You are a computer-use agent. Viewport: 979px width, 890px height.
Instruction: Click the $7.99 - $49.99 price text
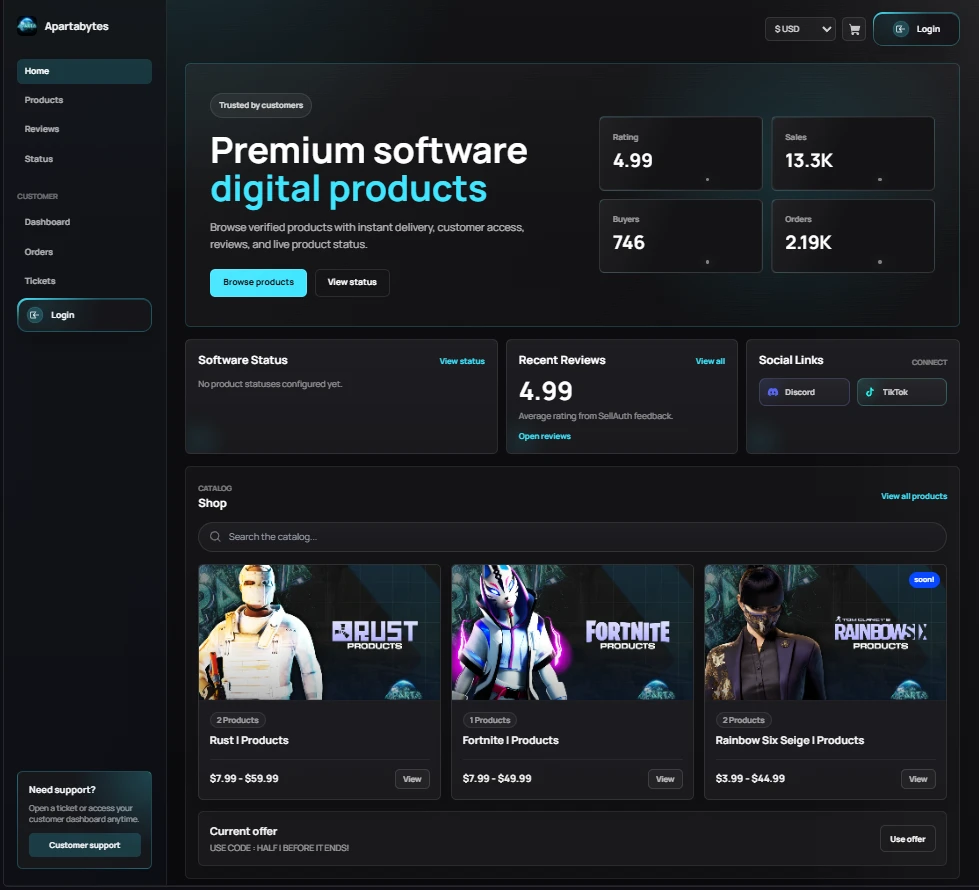pos(497,779)
